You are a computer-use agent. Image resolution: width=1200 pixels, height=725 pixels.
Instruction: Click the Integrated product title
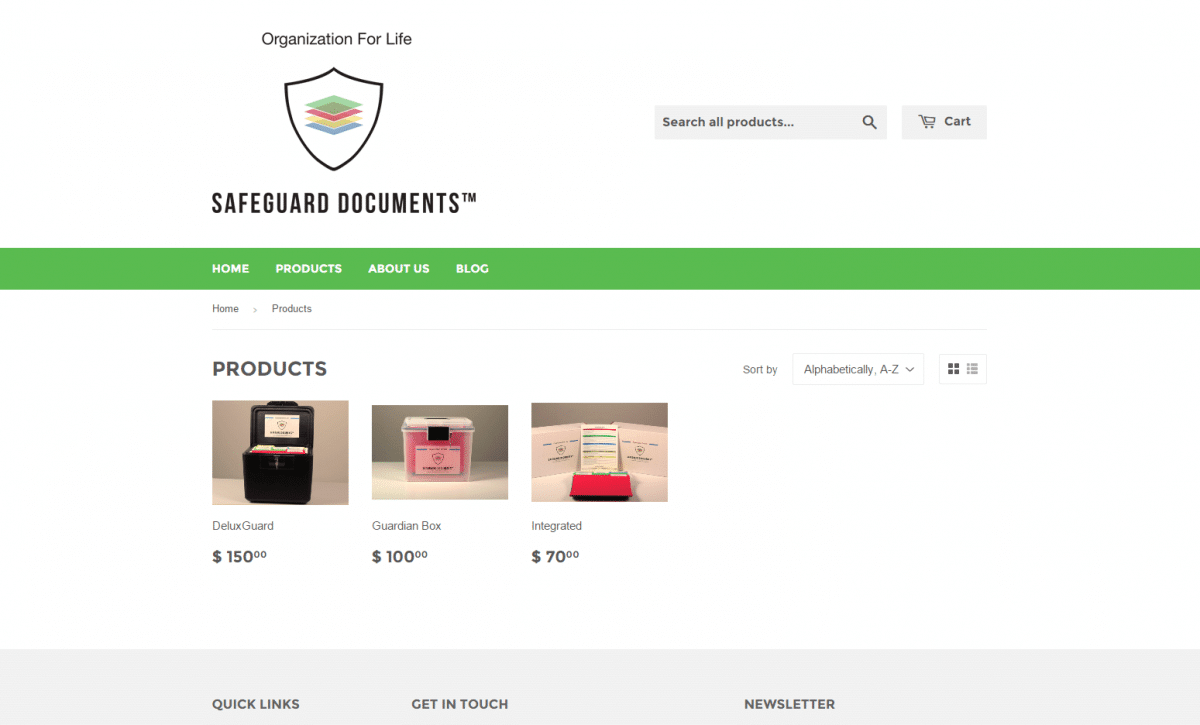point(556,526)
